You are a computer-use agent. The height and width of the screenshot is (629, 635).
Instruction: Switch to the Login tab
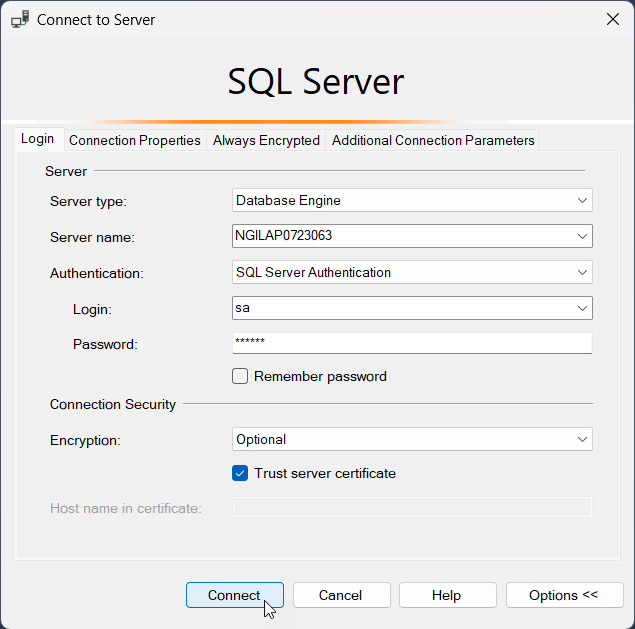point(38,139)
